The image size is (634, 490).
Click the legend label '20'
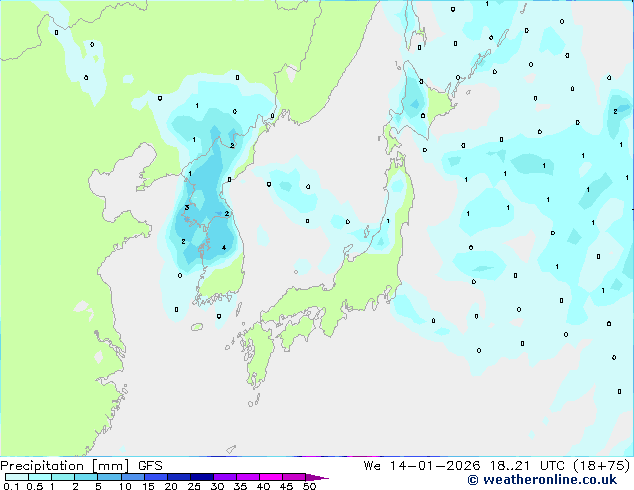(x=171, y=486)
